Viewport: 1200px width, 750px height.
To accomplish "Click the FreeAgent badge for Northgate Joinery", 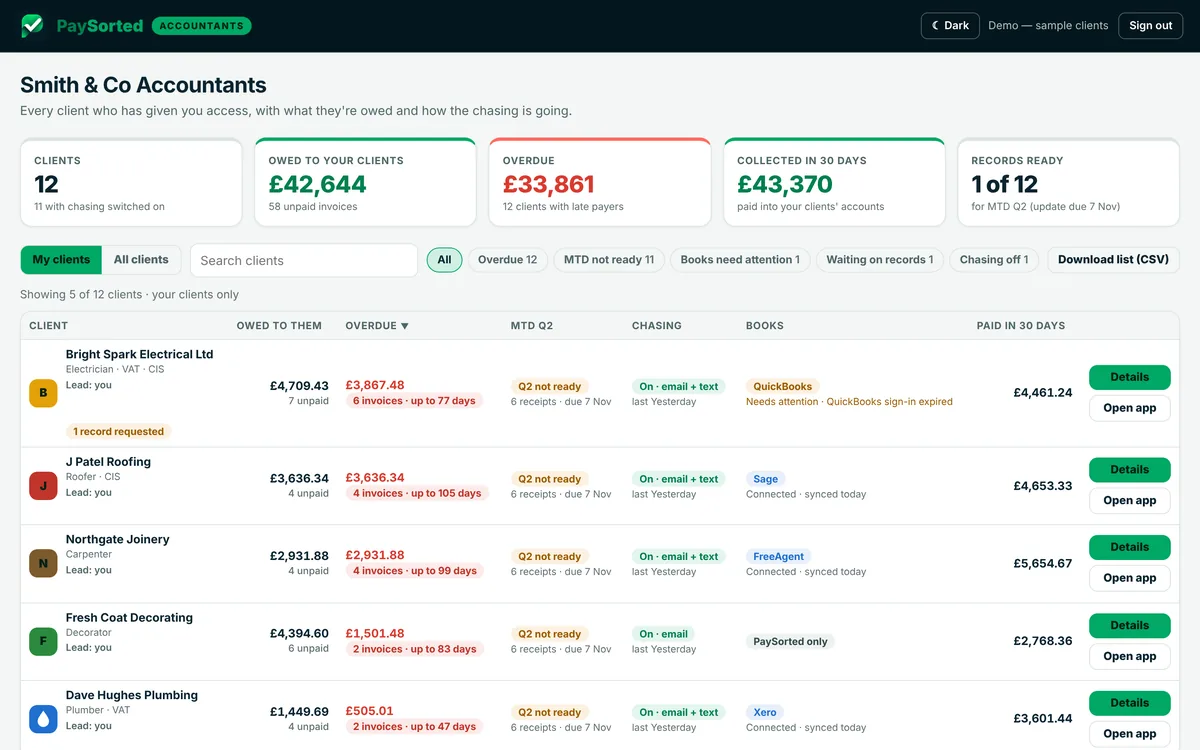I will pos(778,556).
